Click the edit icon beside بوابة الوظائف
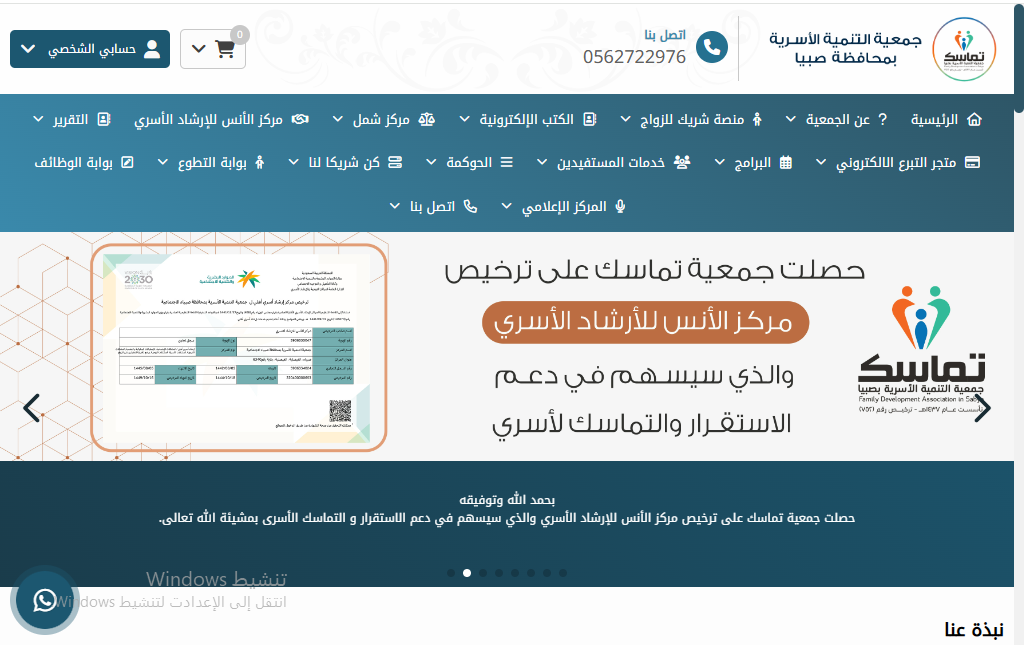Image resolution: width=1024 pixels, height=645 pixels. click(x=127, y=163)
